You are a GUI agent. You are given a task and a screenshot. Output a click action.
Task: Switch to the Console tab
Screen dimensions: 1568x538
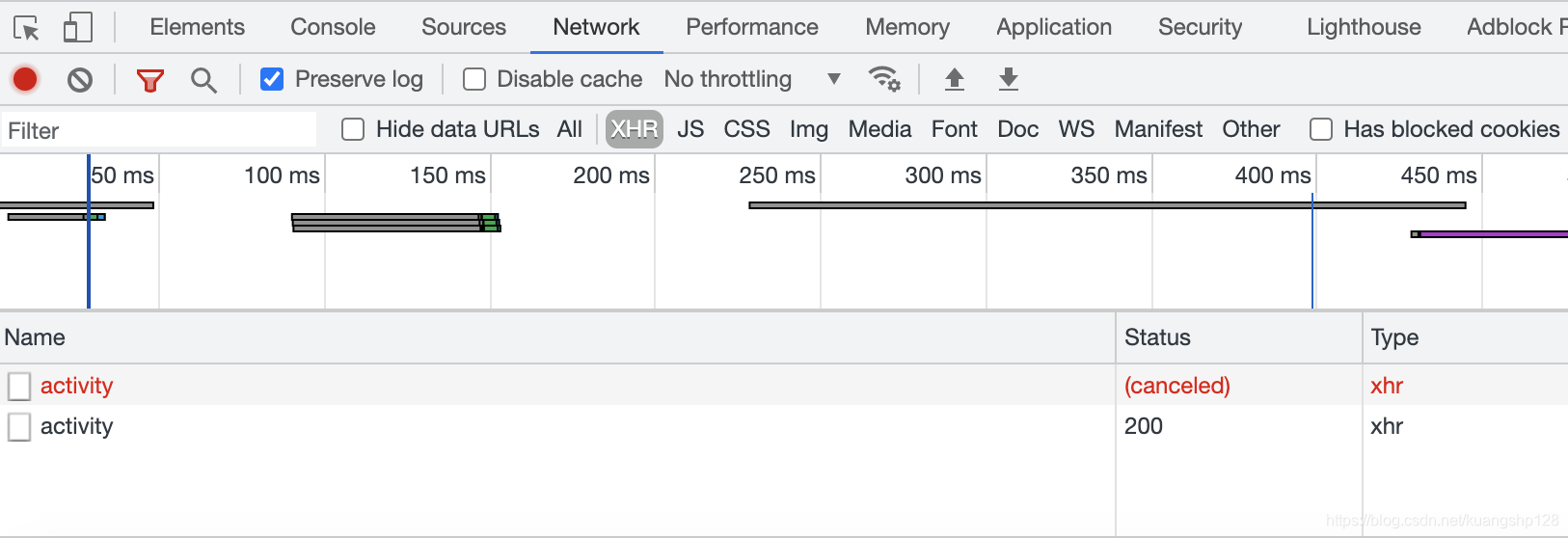coord(333,27)
